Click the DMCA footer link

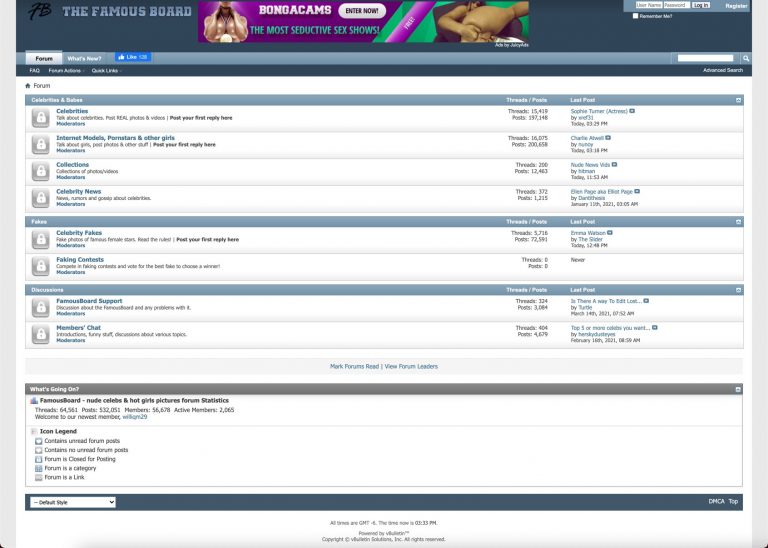(x=716, y=501)
